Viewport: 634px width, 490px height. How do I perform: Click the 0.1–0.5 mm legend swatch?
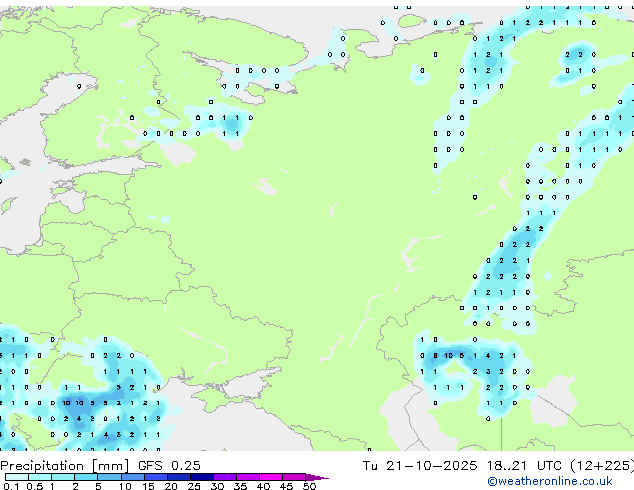tap(17, 477)
